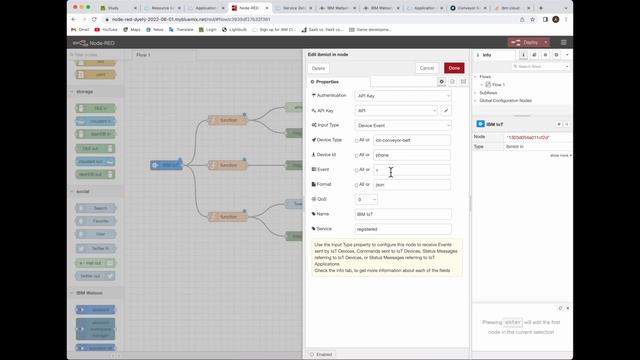This screenshot has width=640, height=360.
Task: Click the Device Type input field
Action: [x=412, y=140]
